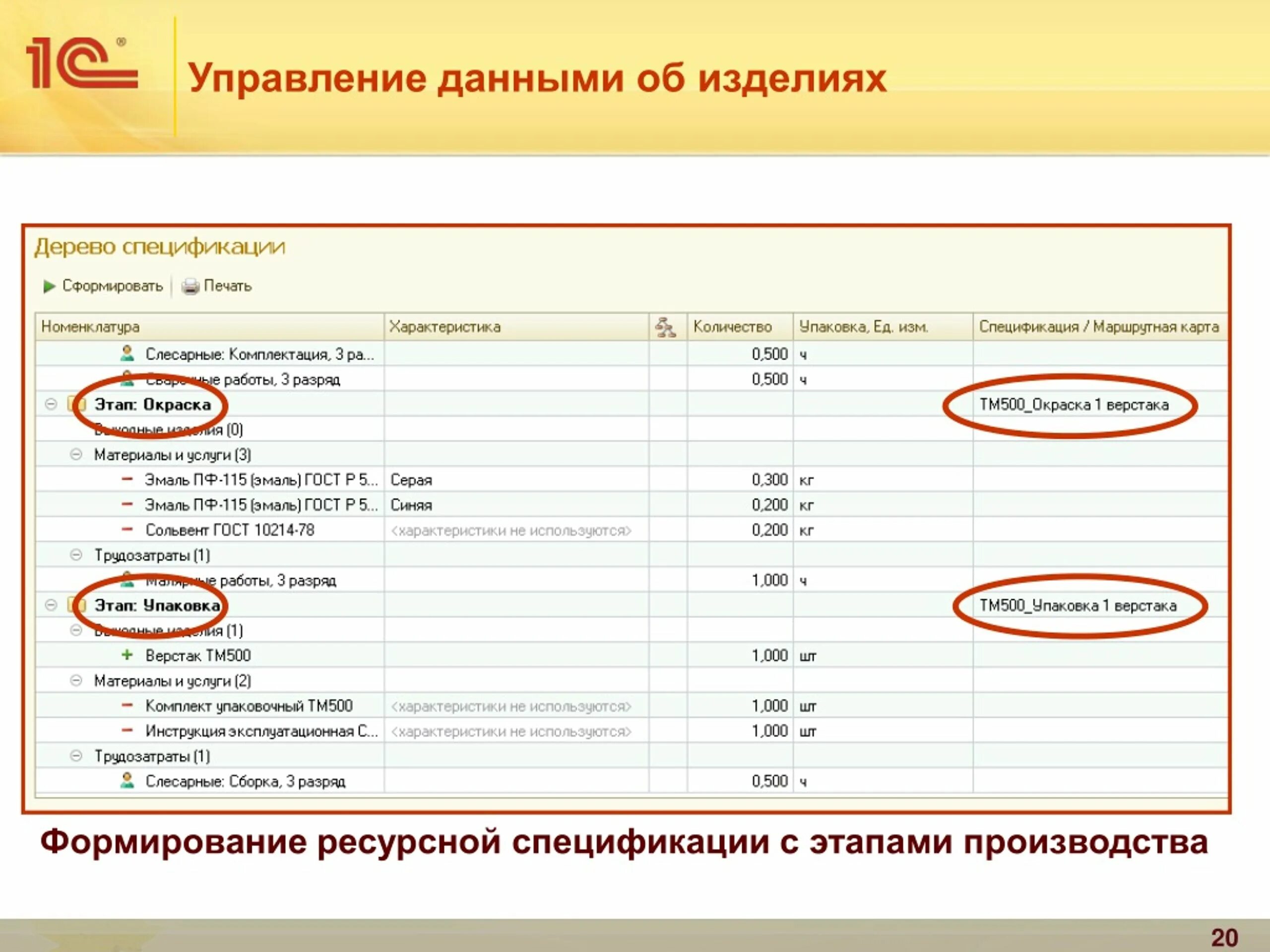Click minus icon of Комплект упаковочный TM500
The image size is (1270, 952).
point(127,705)
